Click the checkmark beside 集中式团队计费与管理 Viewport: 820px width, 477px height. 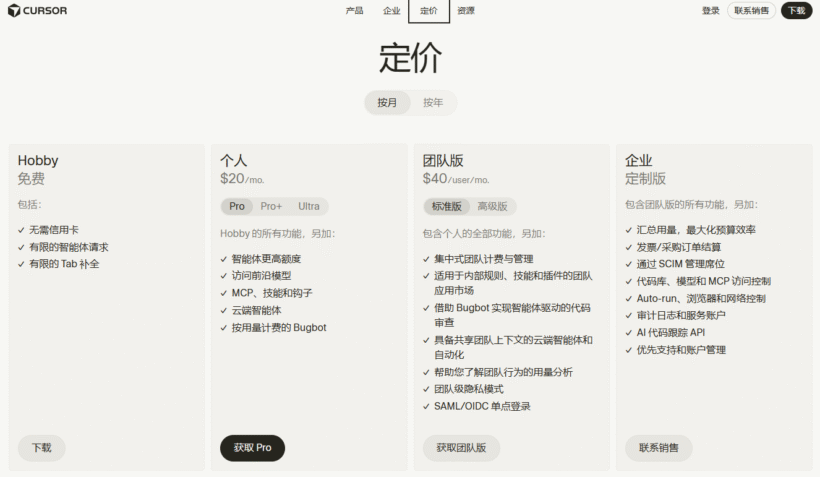[426, 259]
